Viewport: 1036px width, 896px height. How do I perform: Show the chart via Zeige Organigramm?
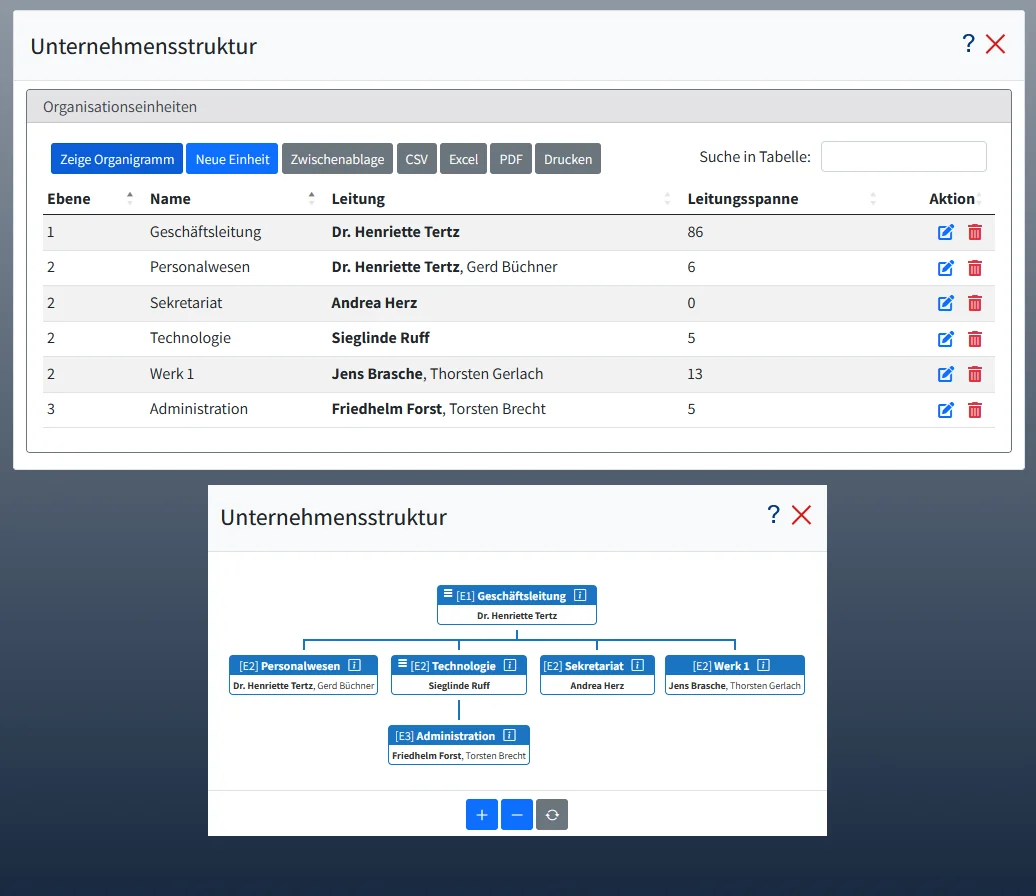(x=116, y=158)
